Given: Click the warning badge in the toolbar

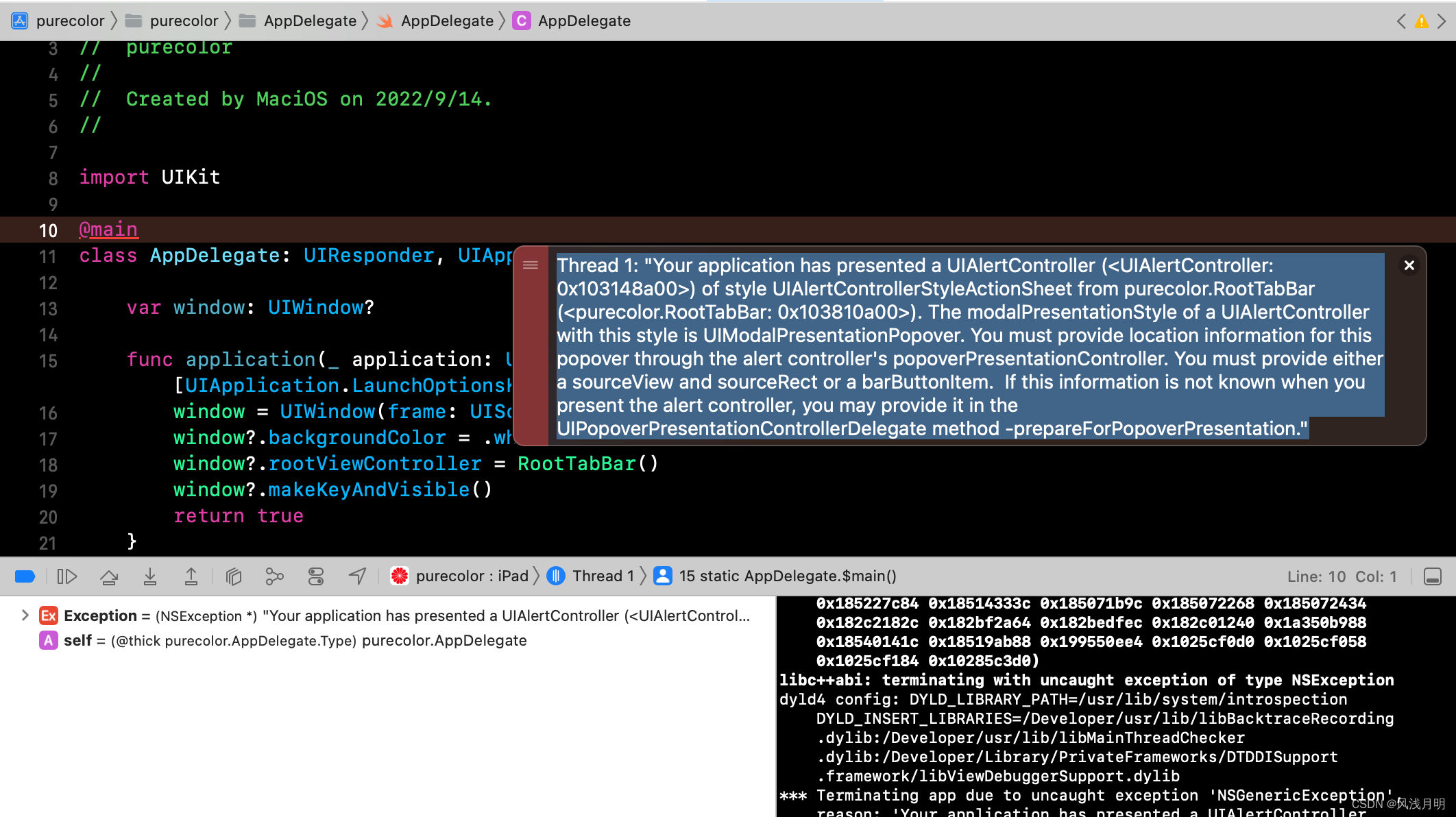Looking at the screenshot, I should pos(1421,21).
